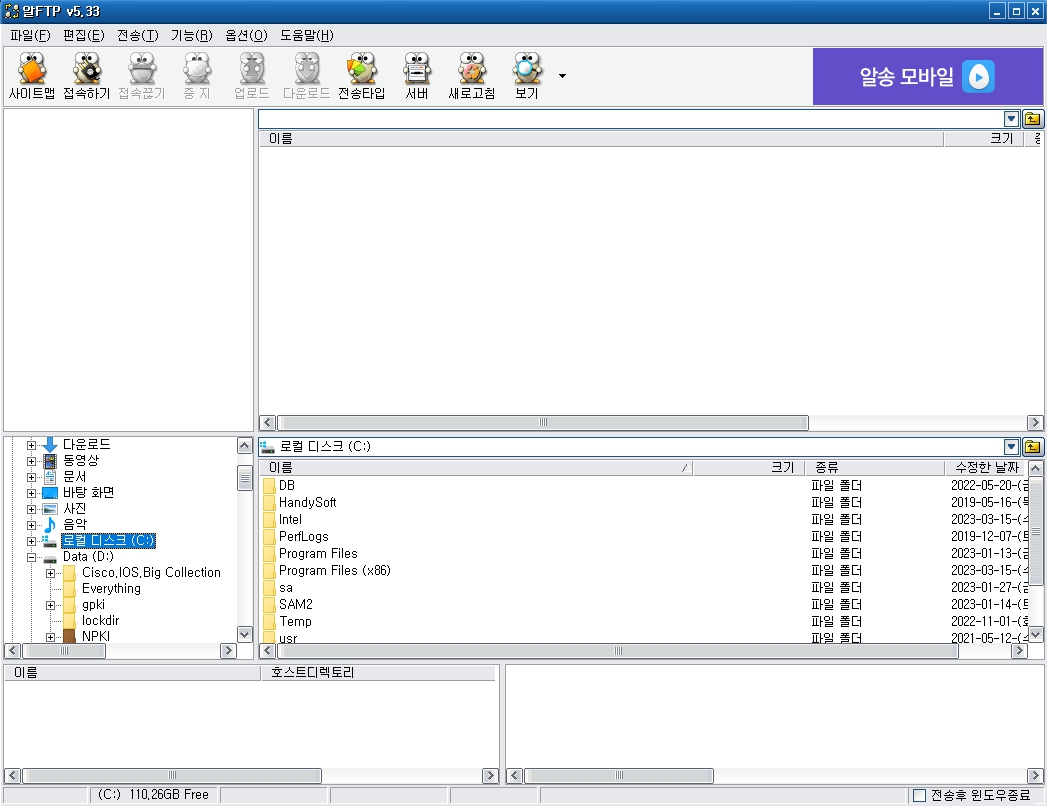The width and height of the screenshot is (1047, 806).
Task: Click the 업로드 upload icon
Action: [252, 75]
